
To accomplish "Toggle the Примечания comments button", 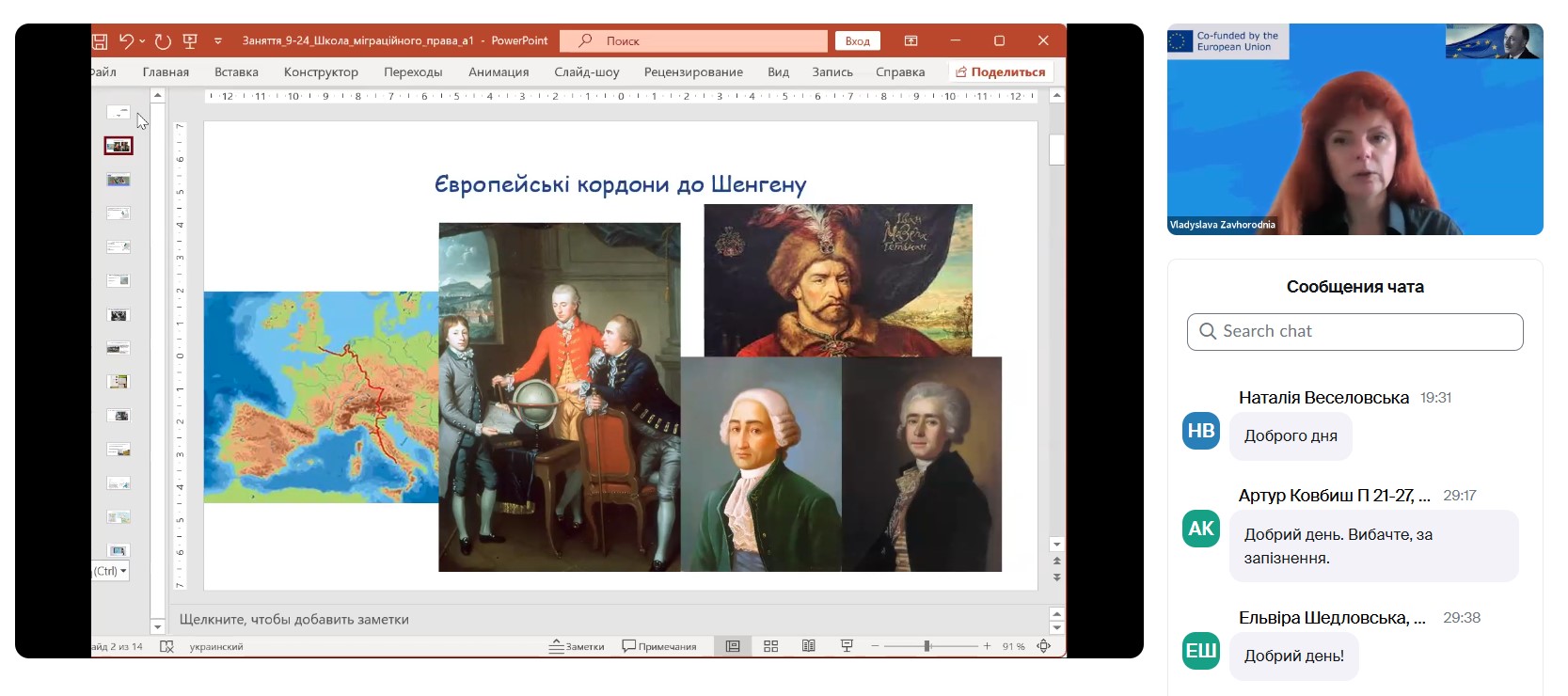I will pyautogui.click(x=659, y=646).
